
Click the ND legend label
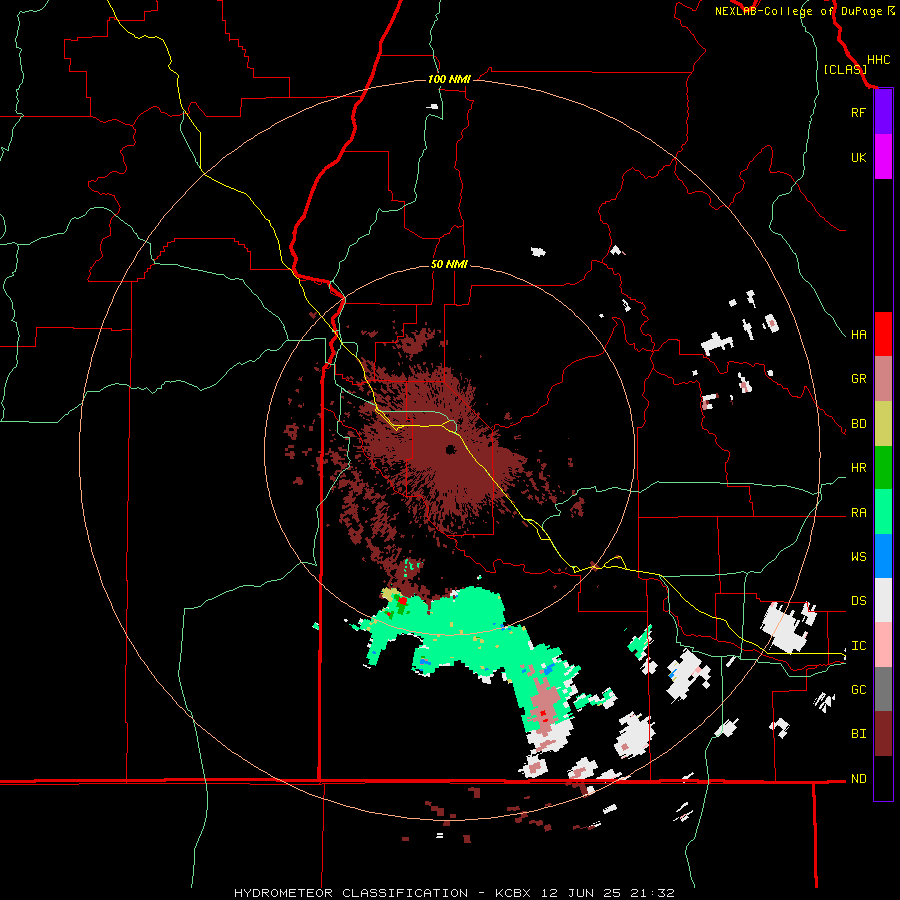click(858, 778)
